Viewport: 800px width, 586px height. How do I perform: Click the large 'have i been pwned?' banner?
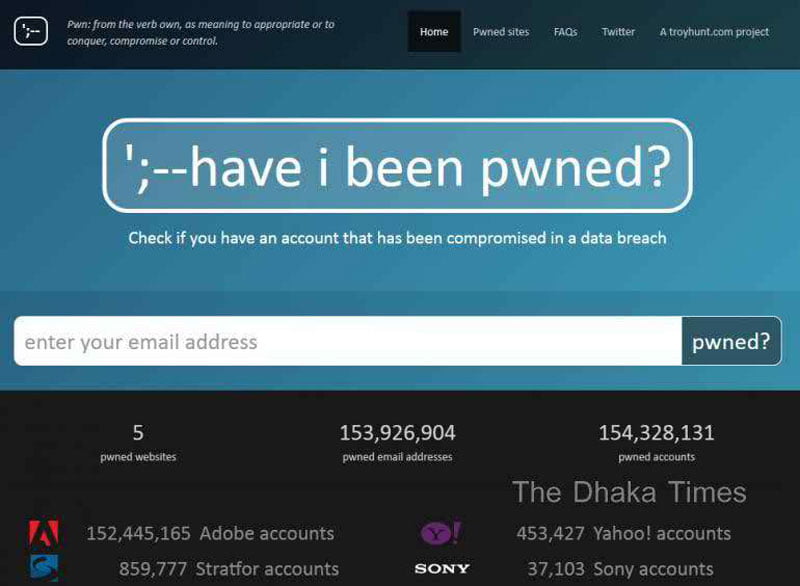tap(397, 166)
